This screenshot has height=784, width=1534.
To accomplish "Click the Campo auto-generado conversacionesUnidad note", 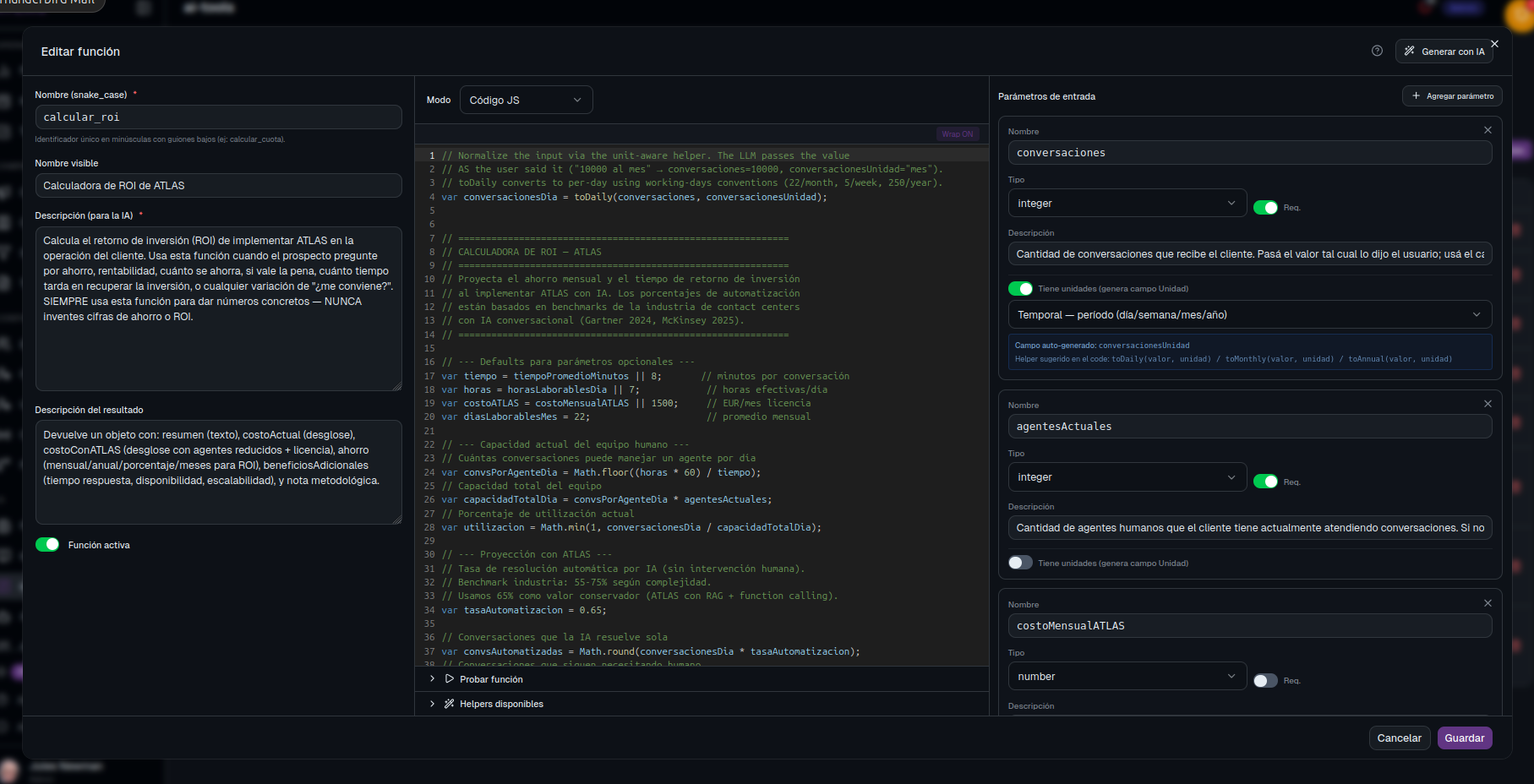I will click(1249, 351).
